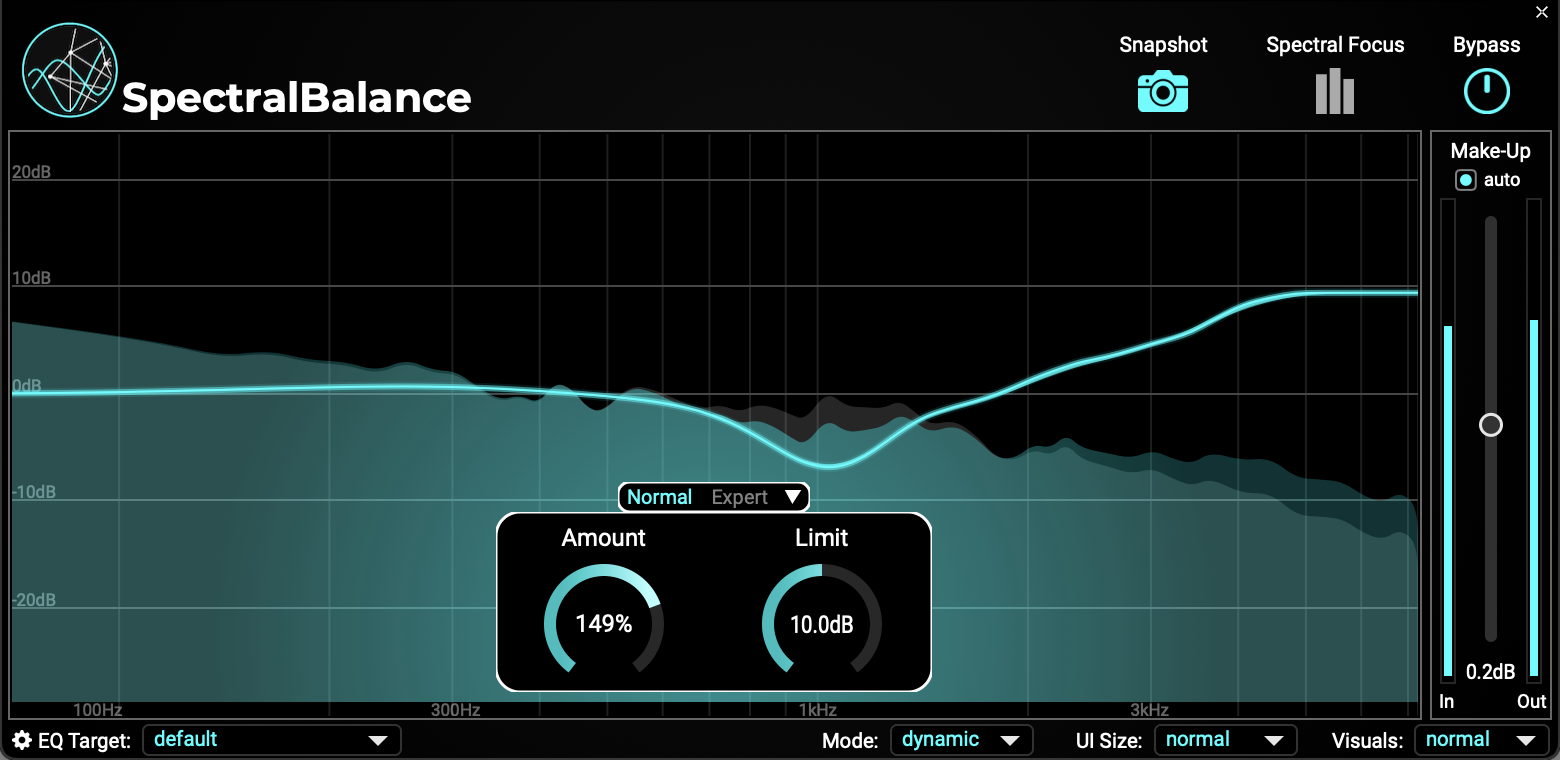
Task: Click the 20dB axis label
Action: click(x=31, y=172)
